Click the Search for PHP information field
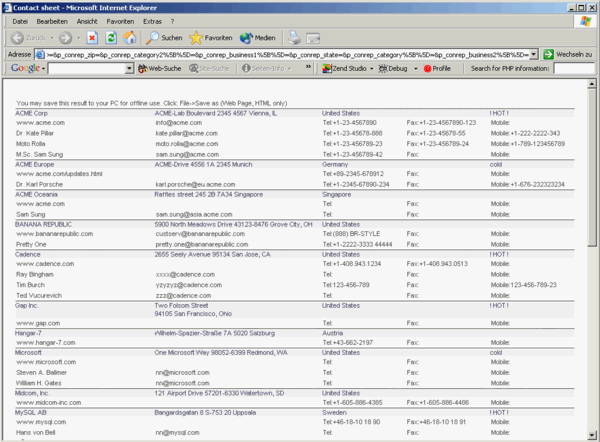This screenshot has width=600, height=442. point(574,69)
